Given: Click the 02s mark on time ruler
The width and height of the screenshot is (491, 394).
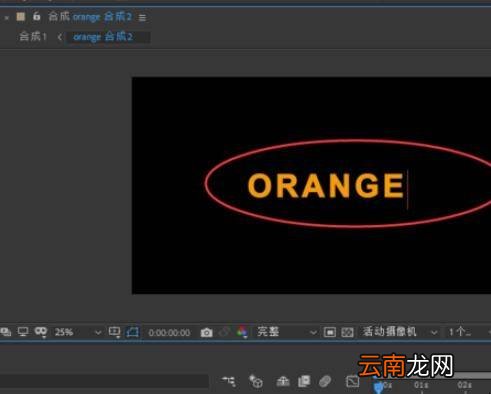Looking at the screenshot, I should 465,385.
